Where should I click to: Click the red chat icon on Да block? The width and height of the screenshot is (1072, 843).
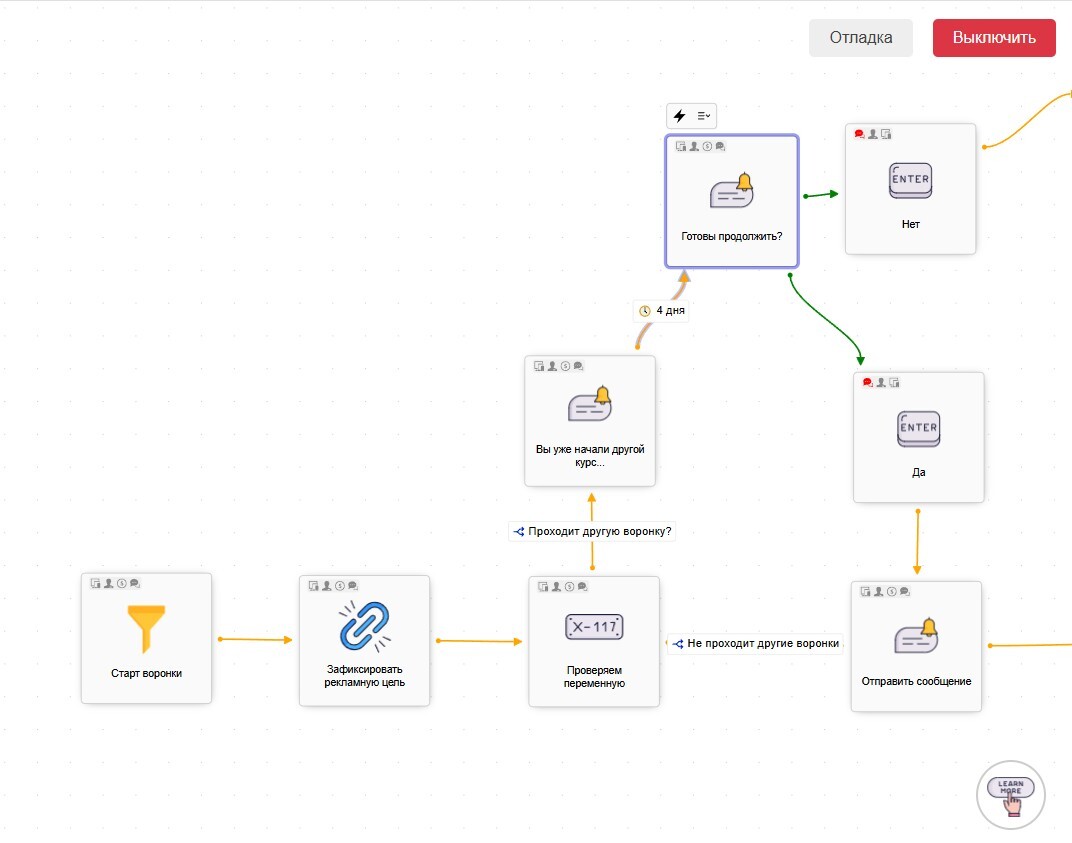[x=867, y=382]
